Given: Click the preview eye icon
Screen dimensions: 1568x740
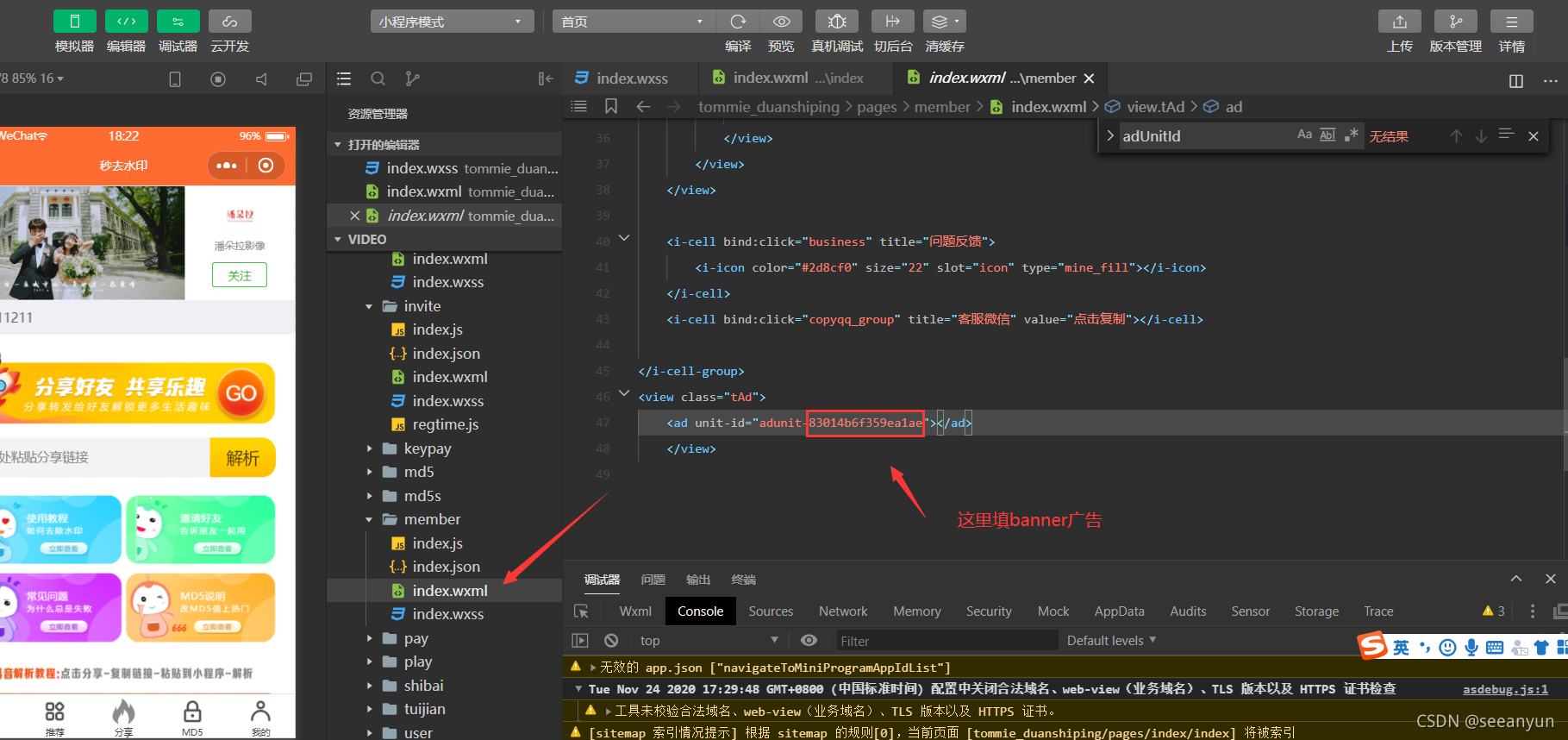Looking at the screenshot, I should [x=781, y=22].
